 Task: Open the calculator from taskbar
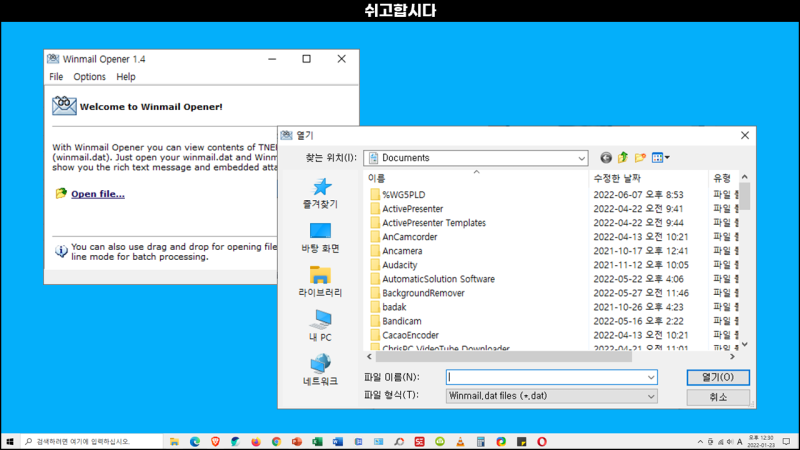(x=481, y=441)
